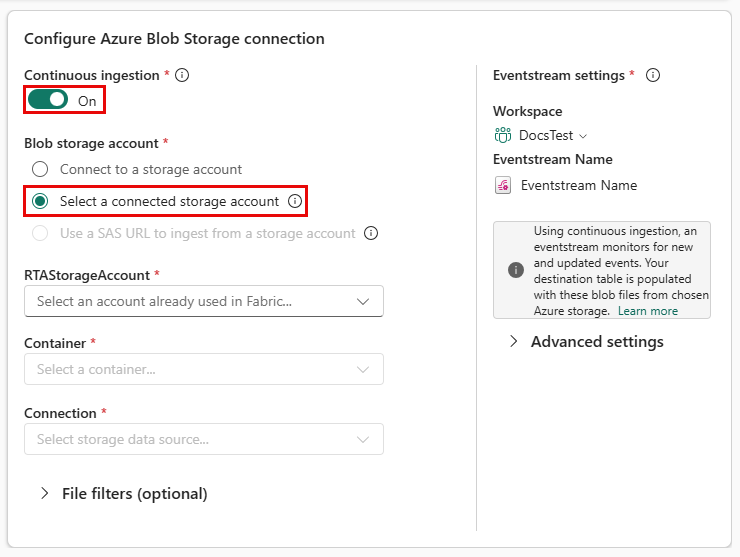Click the DocsTest workspace people icon

click(503, 135)
